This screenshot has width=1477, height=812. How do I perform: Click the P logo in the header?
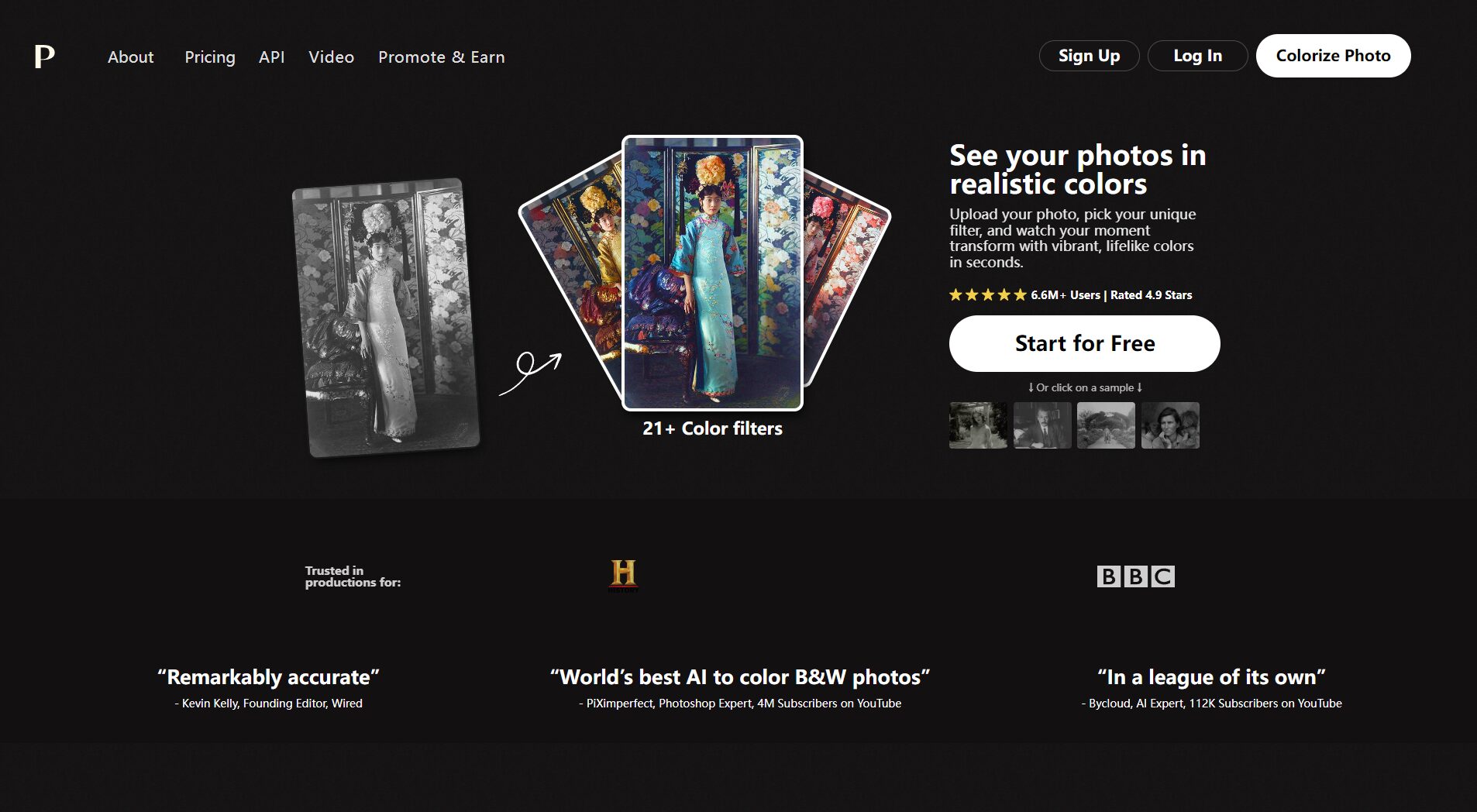[x=44, y=57]
